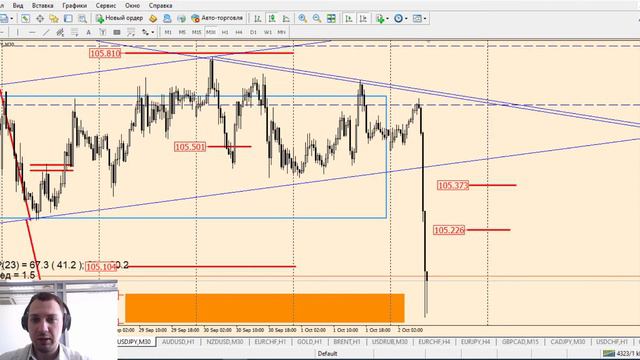Open the Data Window crosshair icon
The width and height of the screenshot is (640, 360).
pos(40,18)
